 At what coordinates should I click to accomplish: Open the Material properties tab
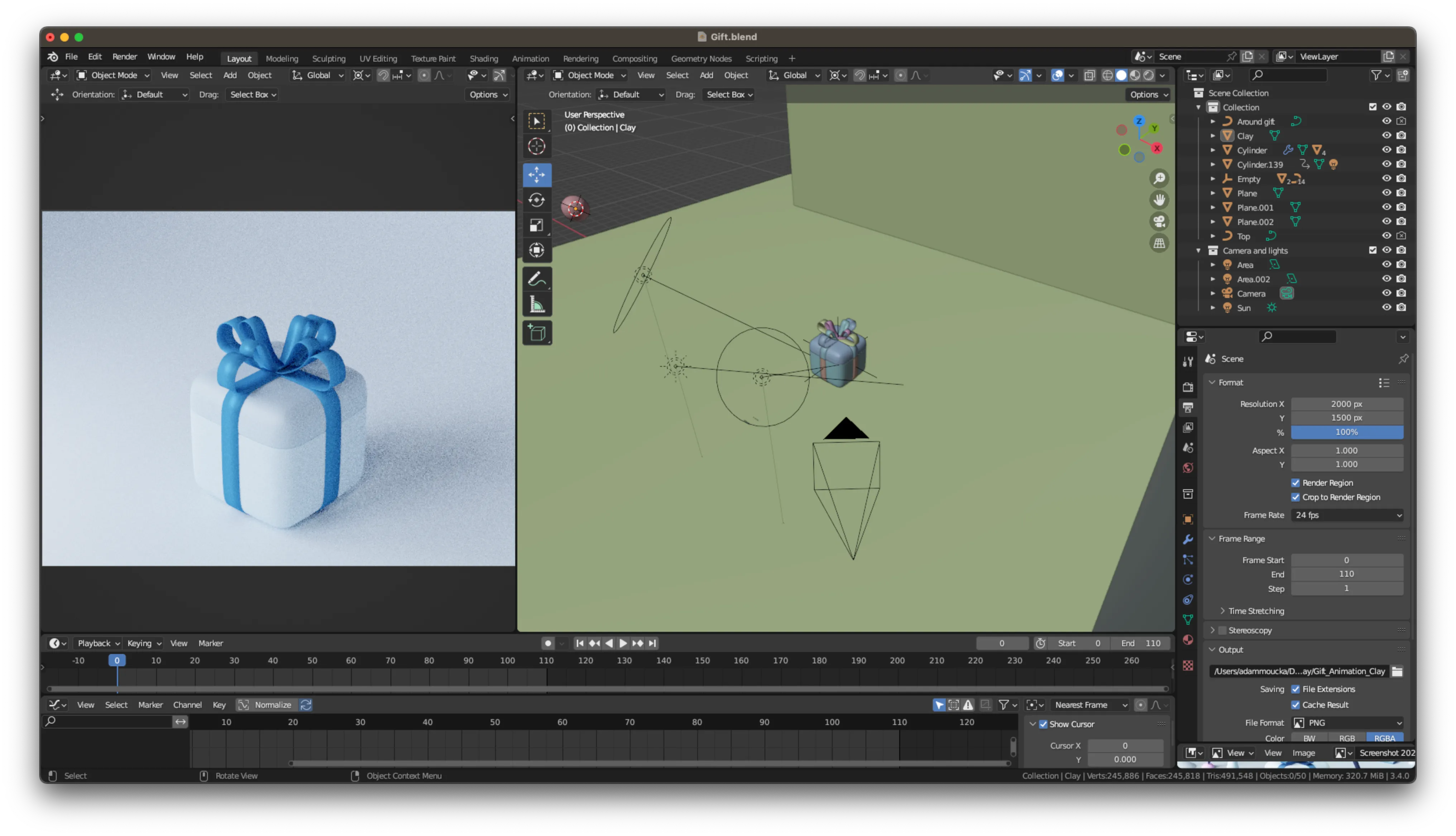1187,640
